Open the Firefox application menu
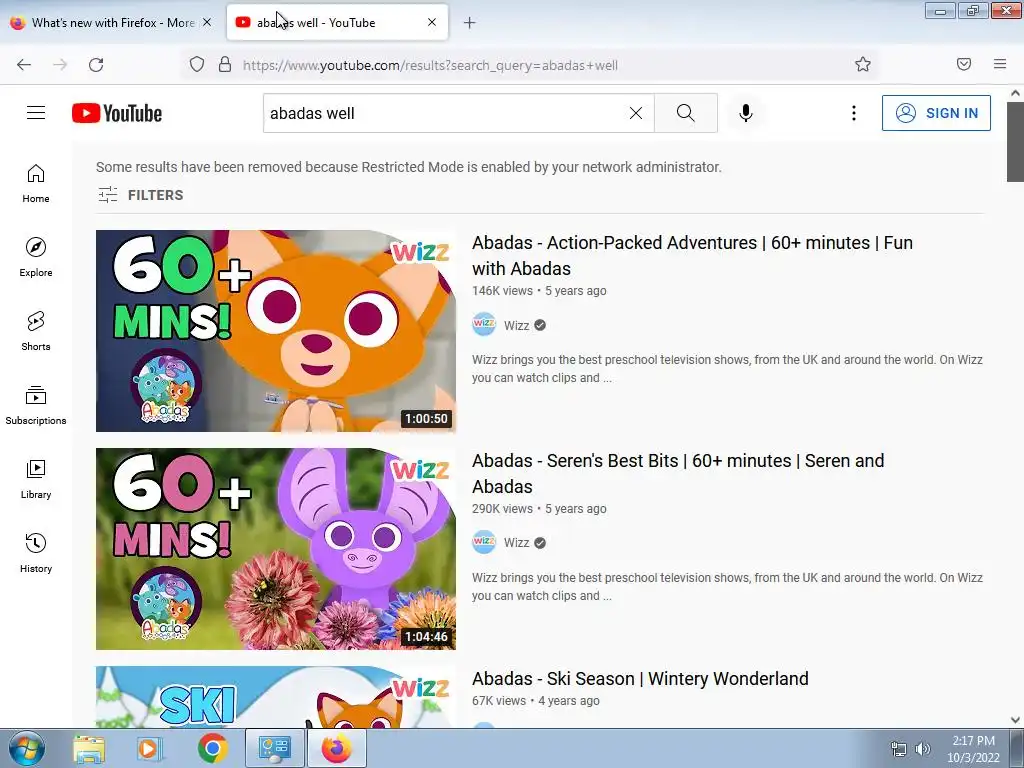 point(1000,64)
